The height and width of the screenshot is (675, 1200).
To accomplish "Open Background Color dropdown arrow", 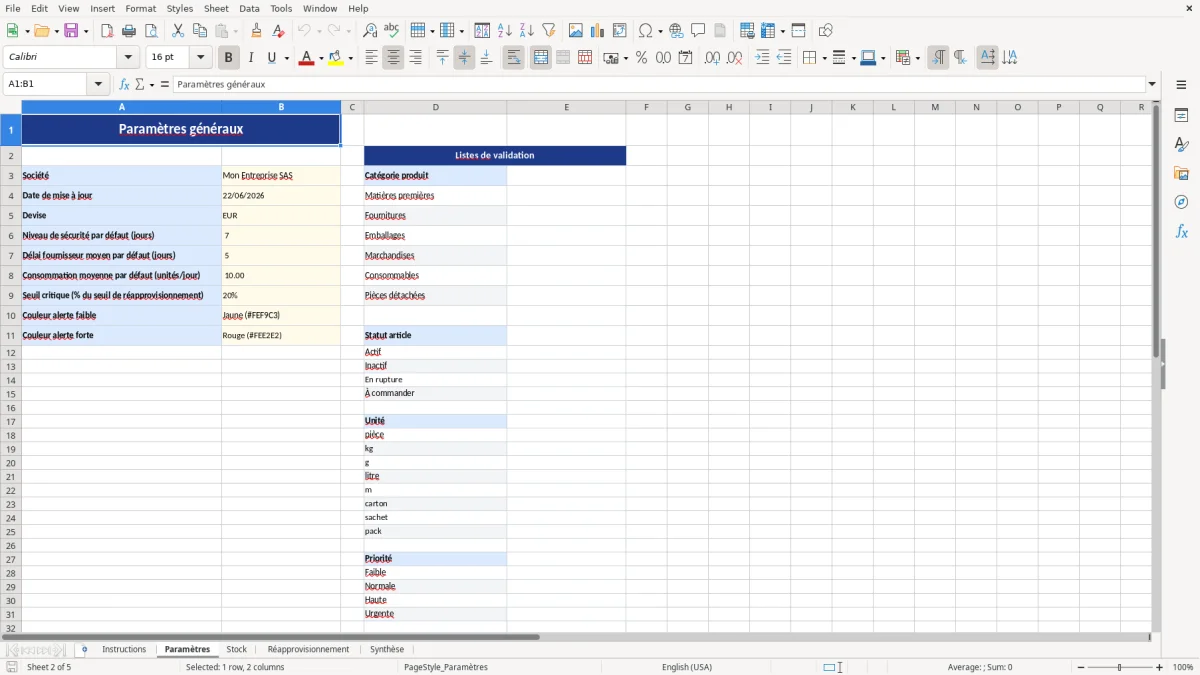I will click(350, 58).
